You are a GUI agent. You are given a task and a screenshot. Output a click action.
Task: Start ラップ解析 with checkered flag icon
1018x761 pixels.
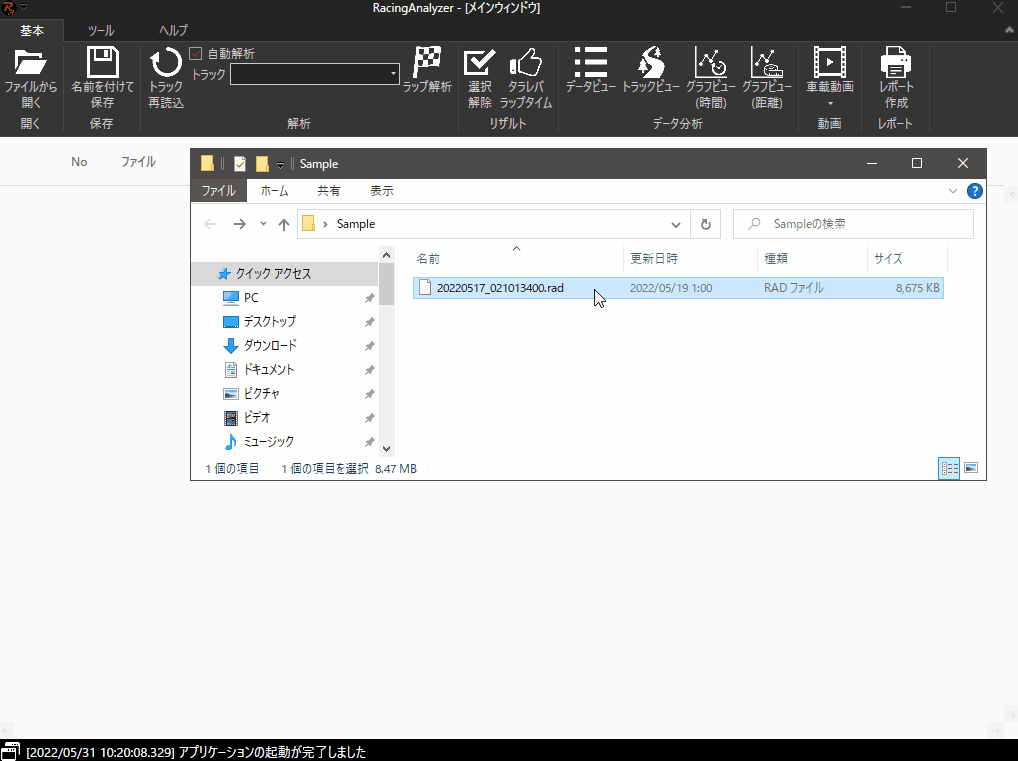click(427, 62)
